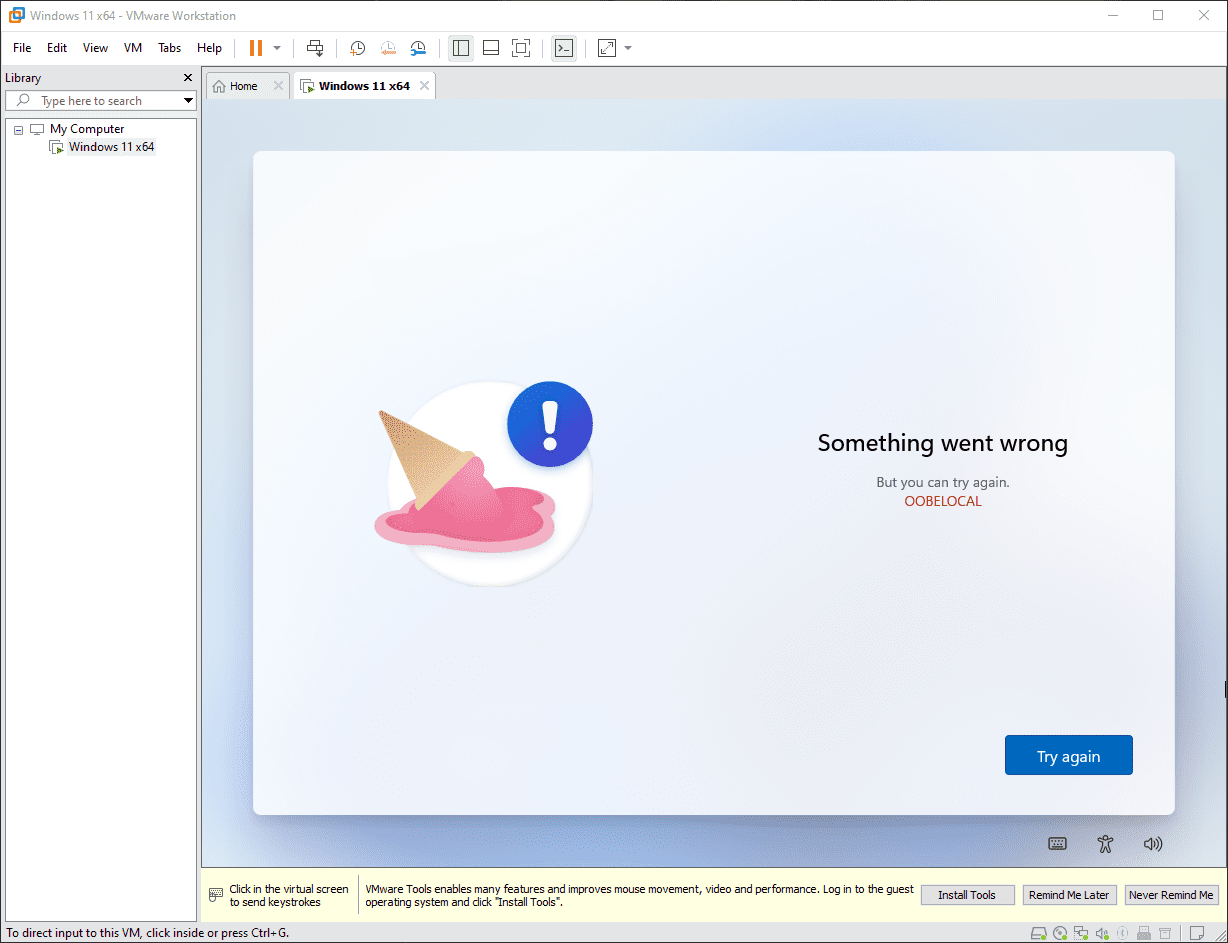
Task: Click the network adapter status icon
Action: [1081, 934]
